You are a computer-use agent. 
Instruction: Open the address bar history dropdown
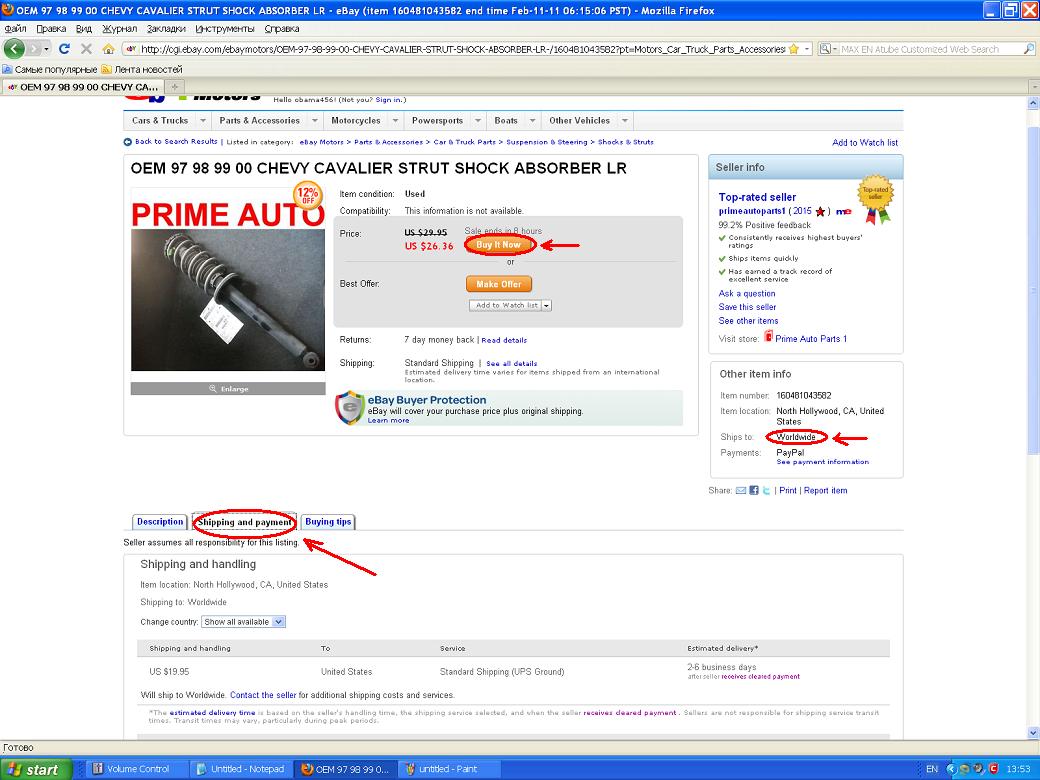pyautogui.click(x=807, y=49)
